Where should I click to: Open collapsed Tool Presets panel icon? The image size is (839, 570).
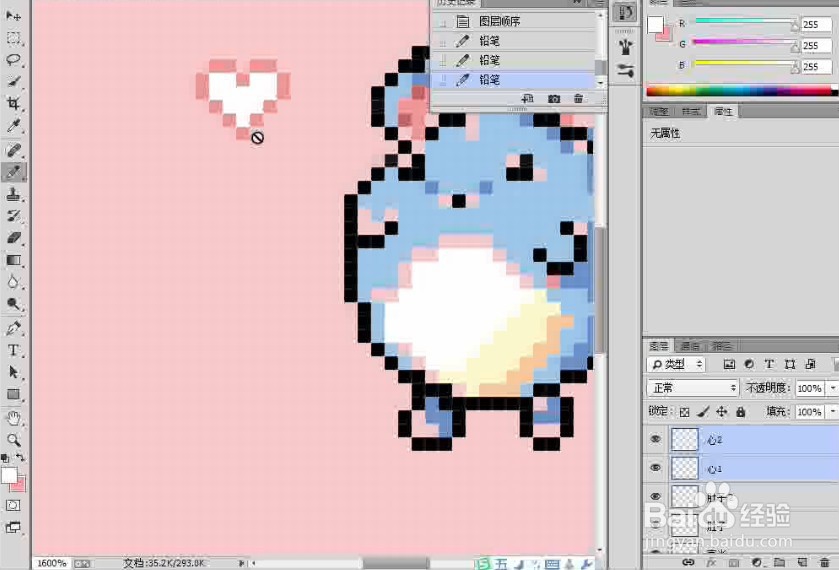tap(624, 70)
